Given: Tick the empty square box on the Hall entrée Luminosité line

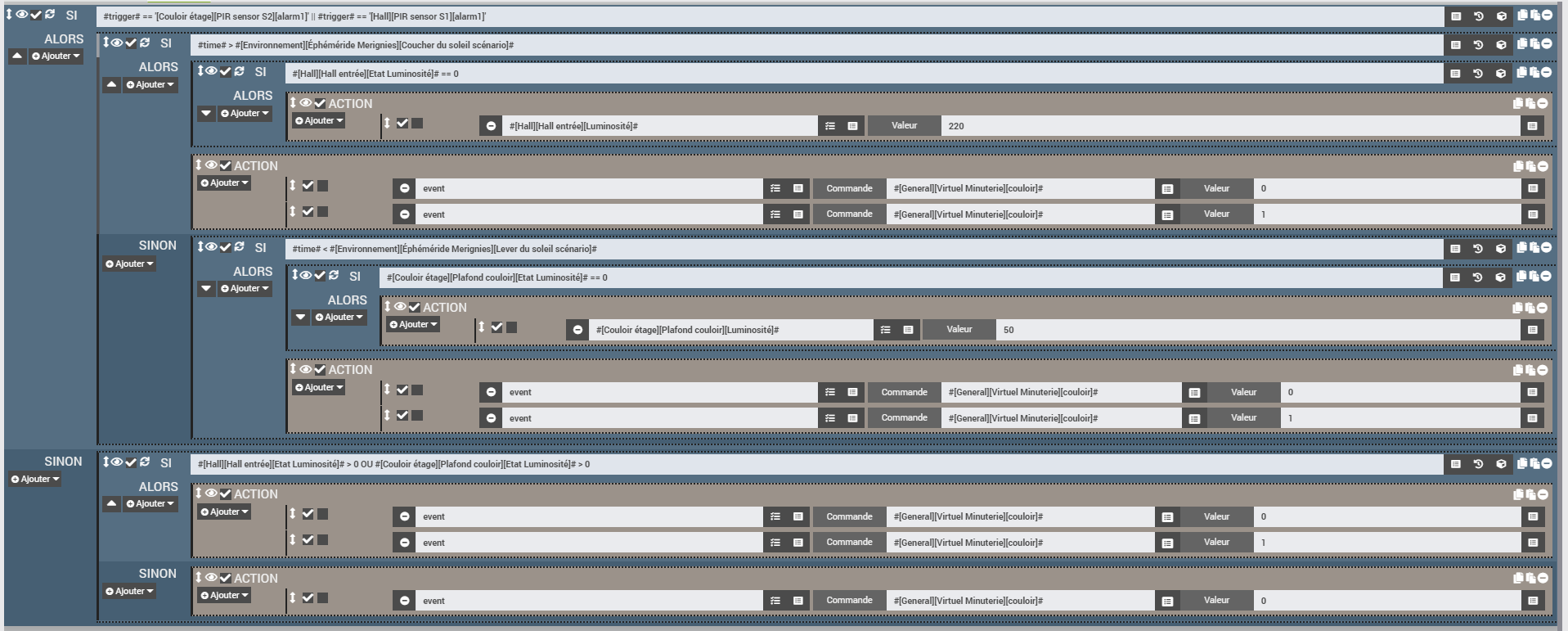Looking at the screenshot, I should click(x=417, y=124).
